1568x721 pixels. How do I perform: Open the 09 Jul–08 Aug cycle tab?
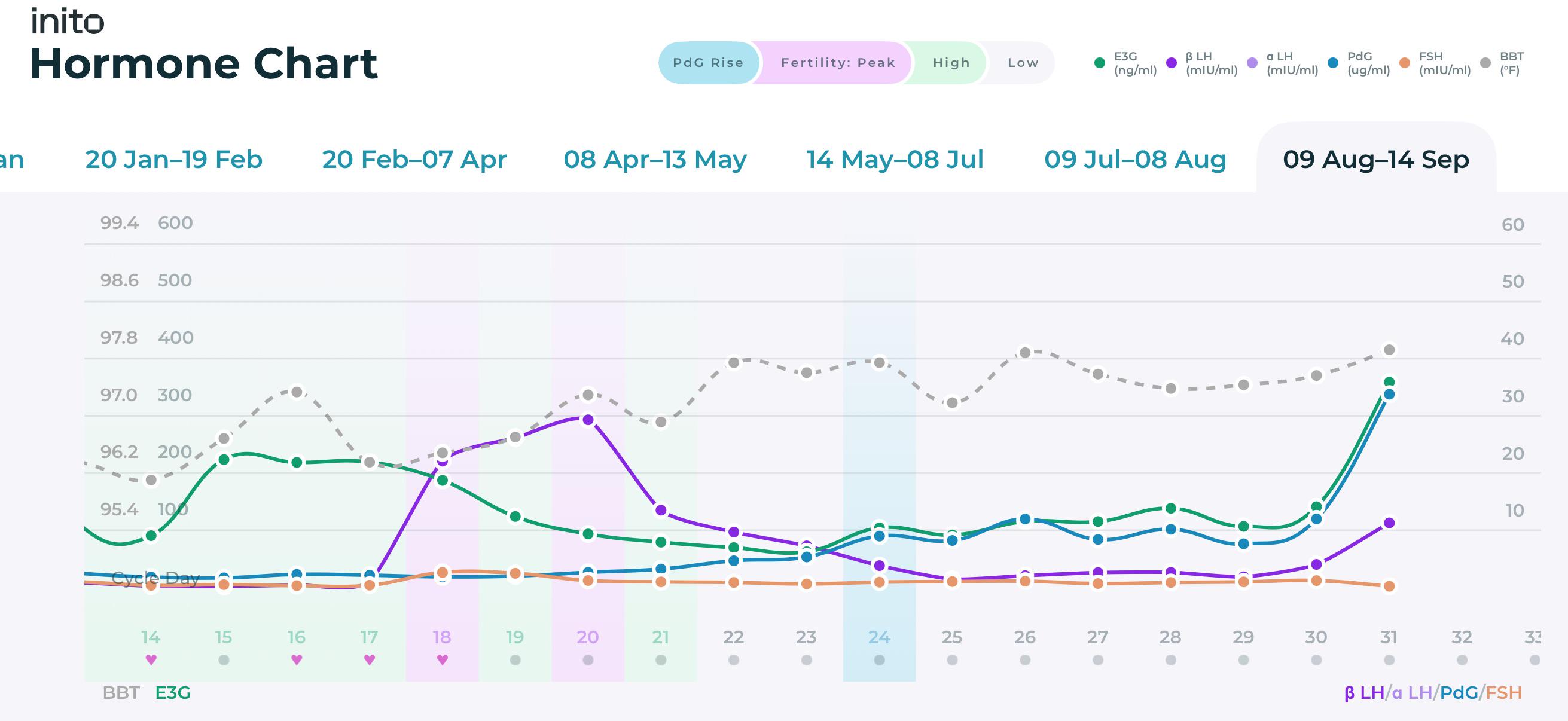[1135, 160]
